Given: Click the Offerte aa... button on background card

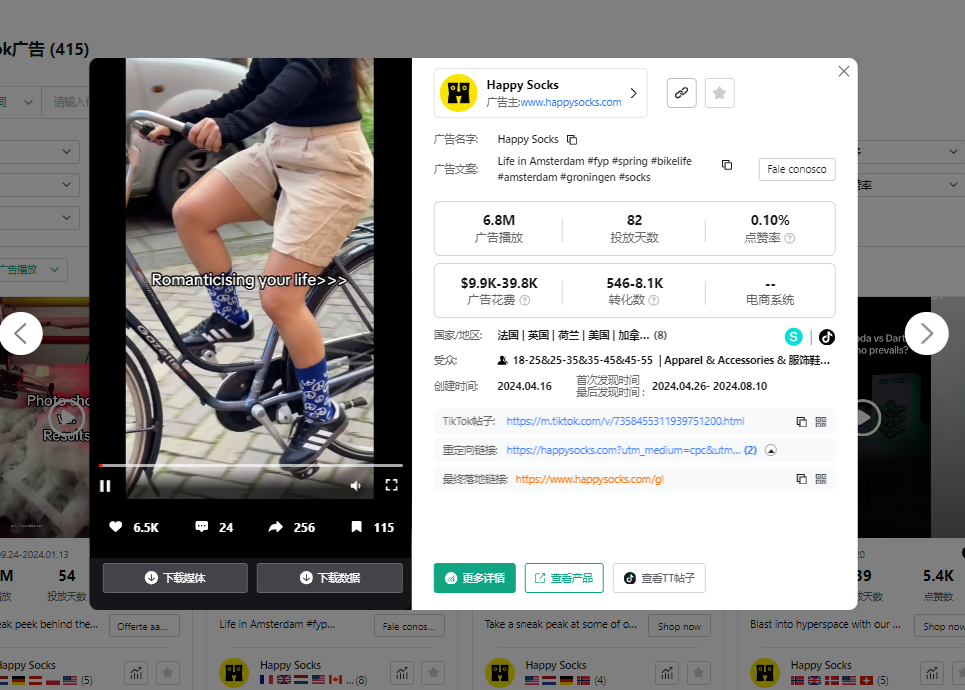Looking at the screenshot, I should [145, 627].
